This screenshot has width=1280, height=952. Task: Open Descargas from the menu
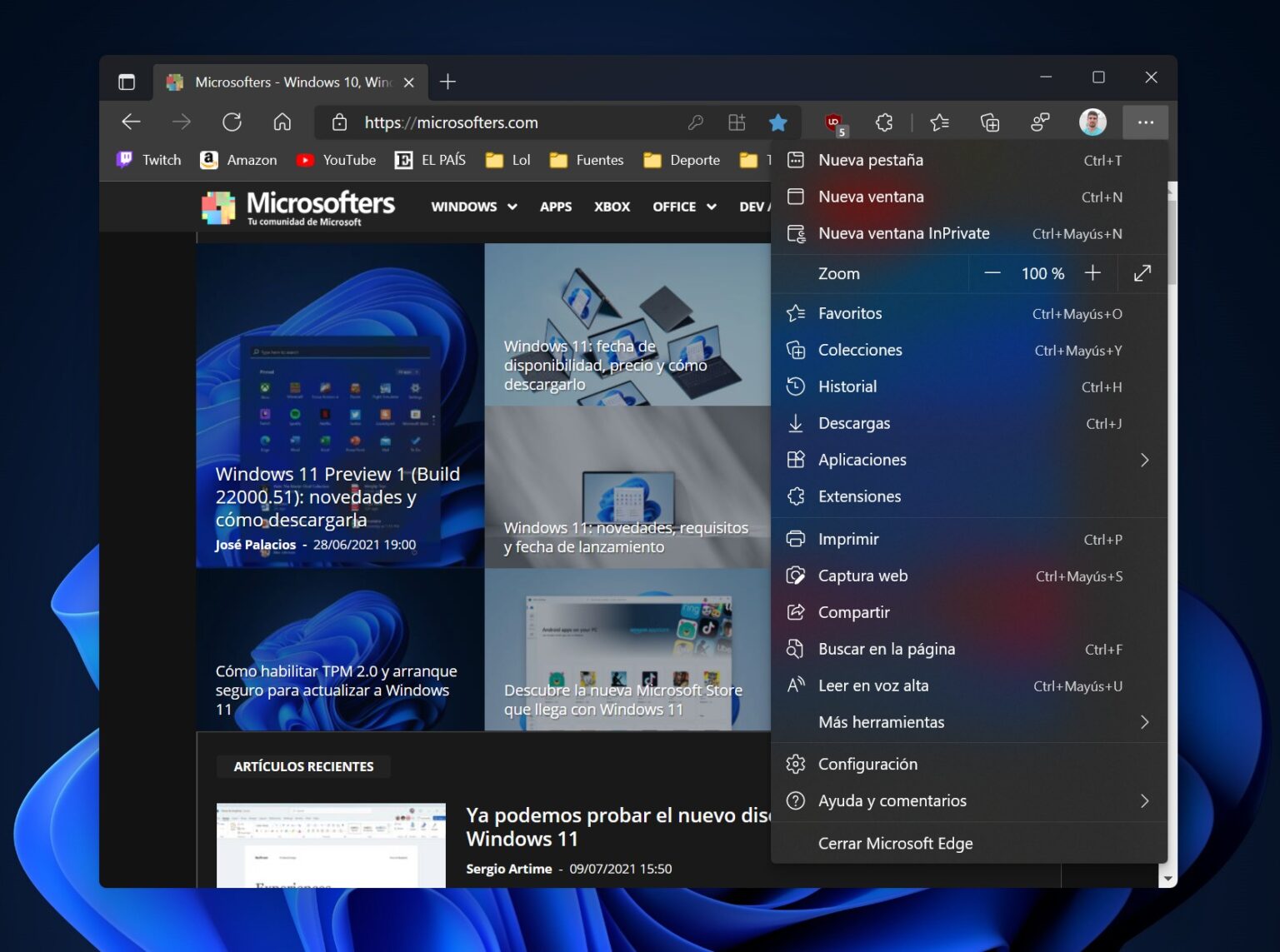pyautogui.click(x=968, y=423)
